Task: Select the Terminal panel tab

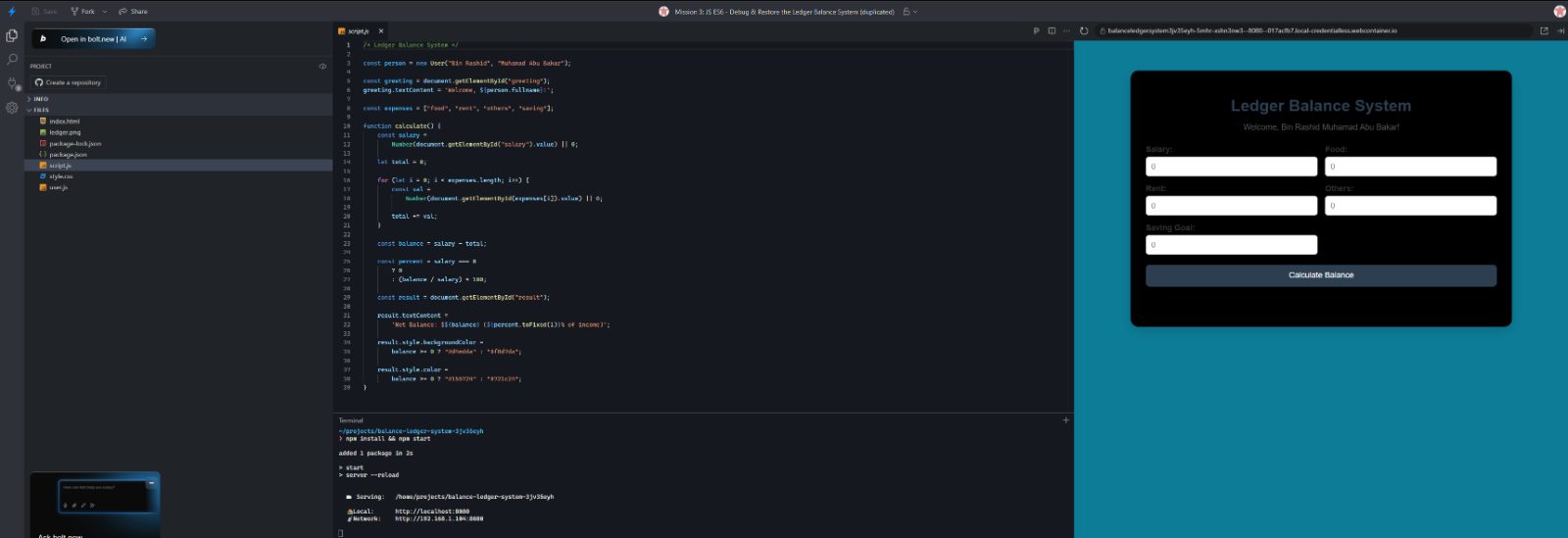Action: [351, 420]
